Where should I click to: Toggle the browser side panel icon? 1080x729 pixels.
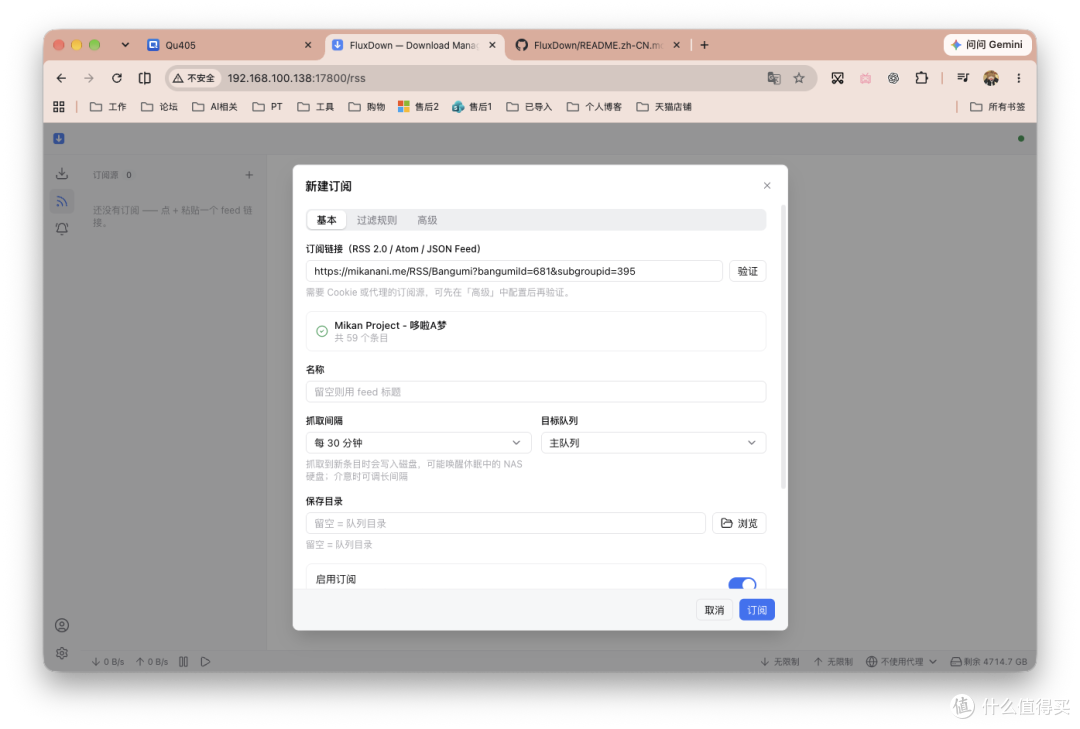pos(144,78)
